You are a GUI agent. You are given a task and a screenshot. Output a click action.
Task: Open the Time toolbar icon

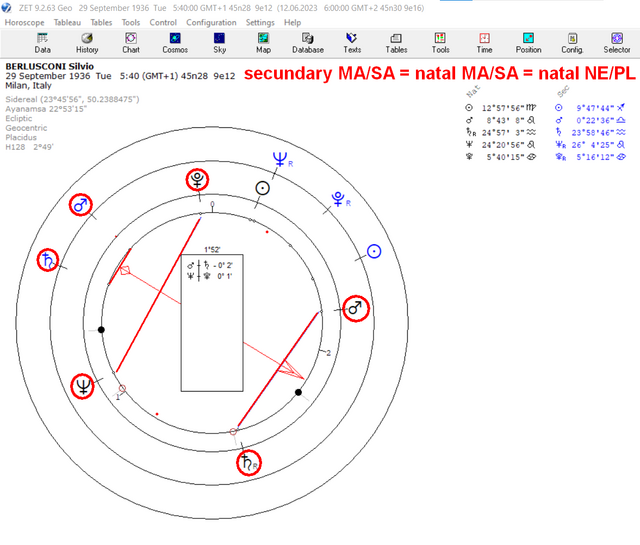tap(484, 43)
